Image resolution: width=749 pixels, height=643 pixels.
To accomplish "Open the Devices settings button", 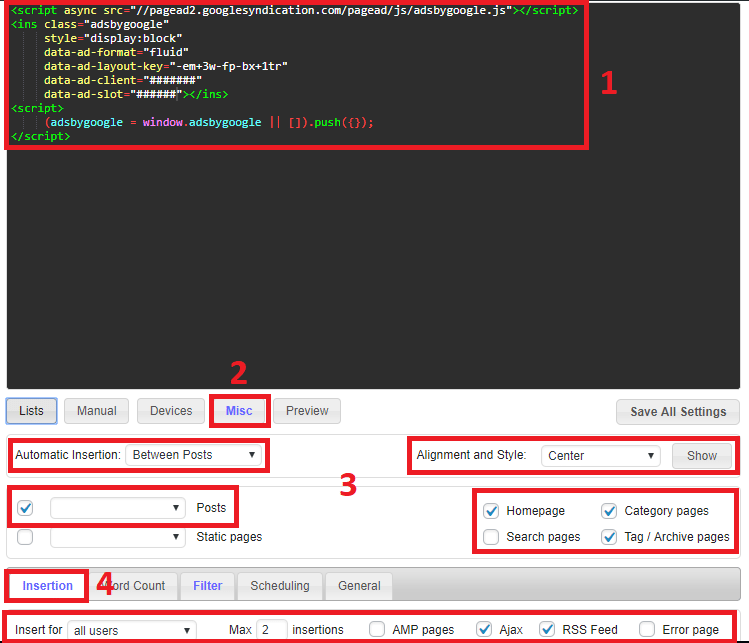I will (x=171, y=411).
